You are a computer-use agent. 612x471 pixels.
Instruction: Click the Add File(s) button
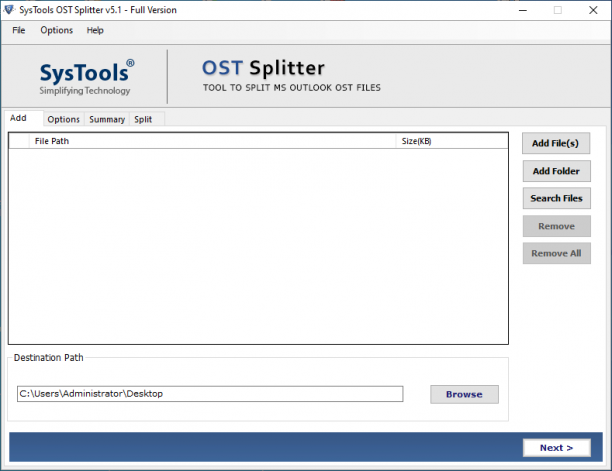point(556,143)
